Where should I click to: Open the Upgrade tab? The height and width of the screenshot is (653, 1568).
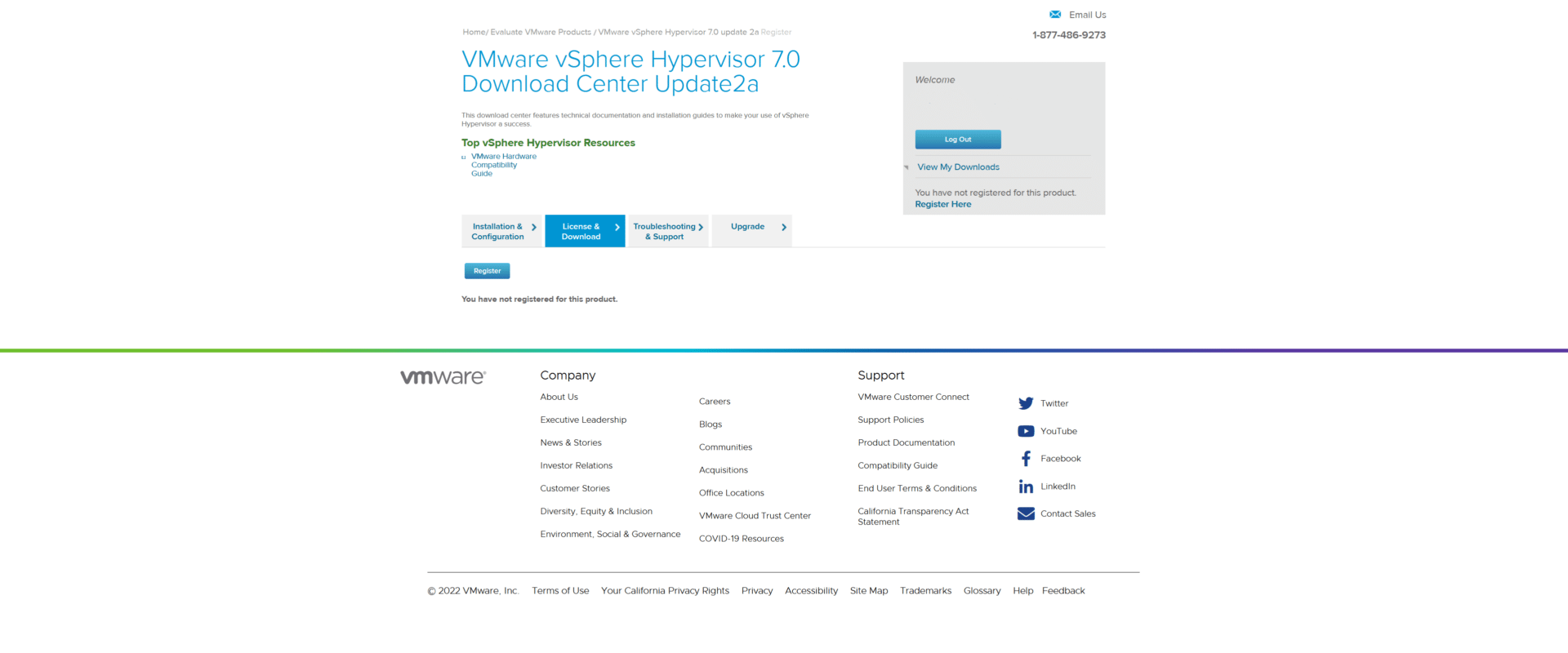[x=751, y=231]
